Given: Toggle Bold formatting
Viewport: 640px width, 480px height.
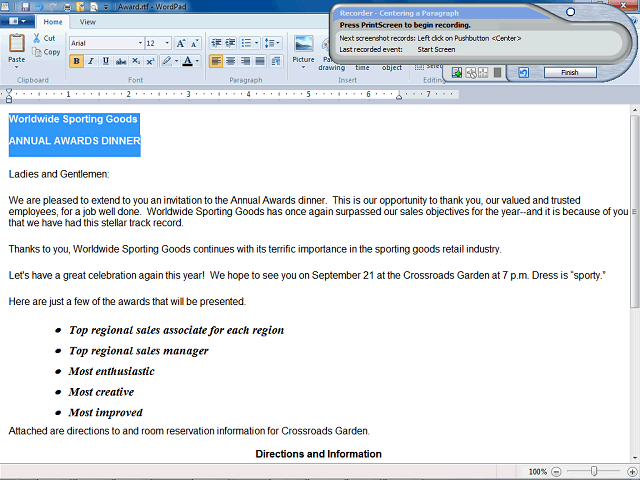Looking at the screenshot, I should click(x=76, y=61).
